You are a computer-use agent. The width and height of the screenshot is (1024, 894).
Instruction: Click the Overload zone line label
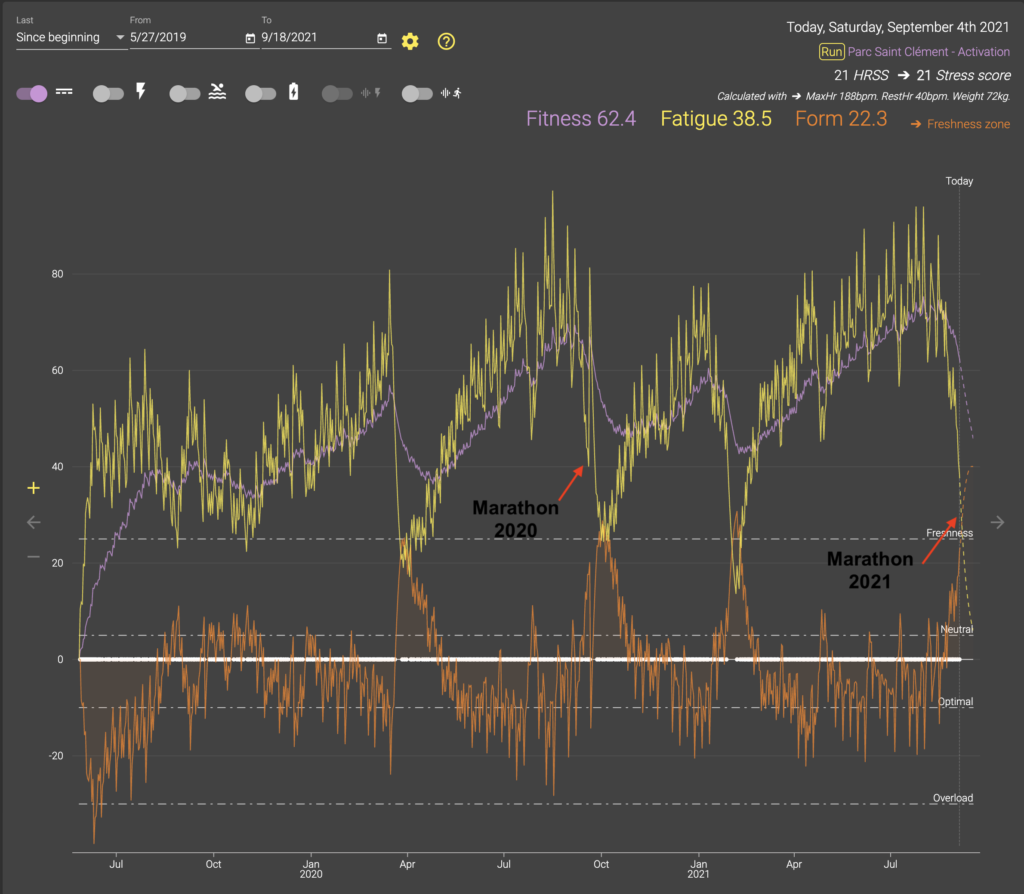pos(953,798)
